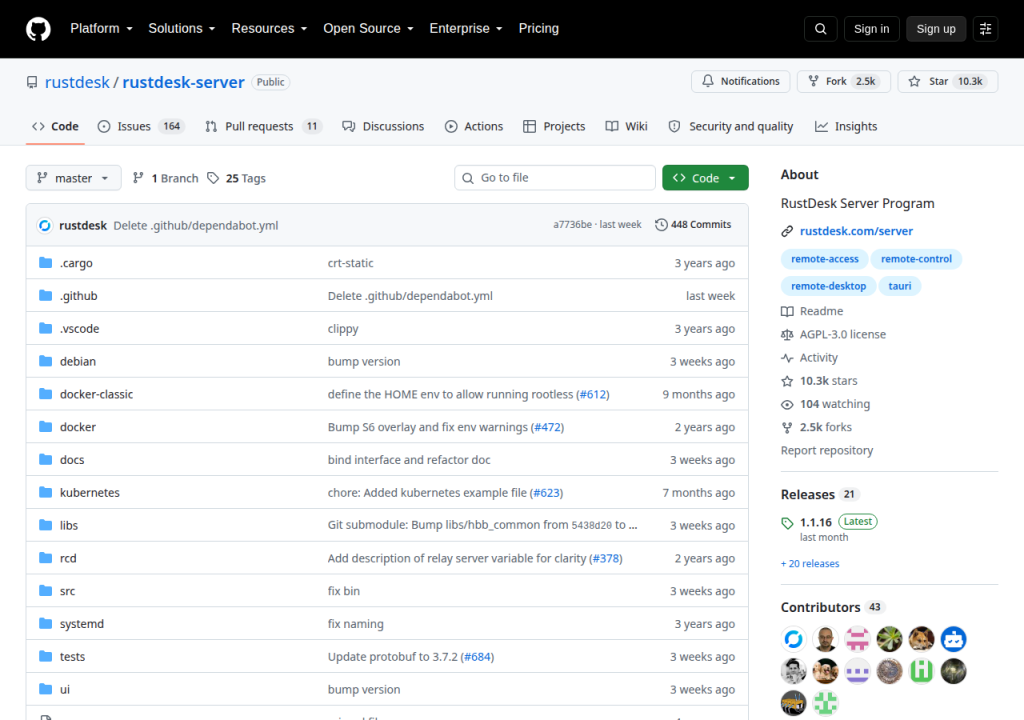Expand the Solutions menu
Screen dimensions: 1024x720
click(x=182, y=29)
